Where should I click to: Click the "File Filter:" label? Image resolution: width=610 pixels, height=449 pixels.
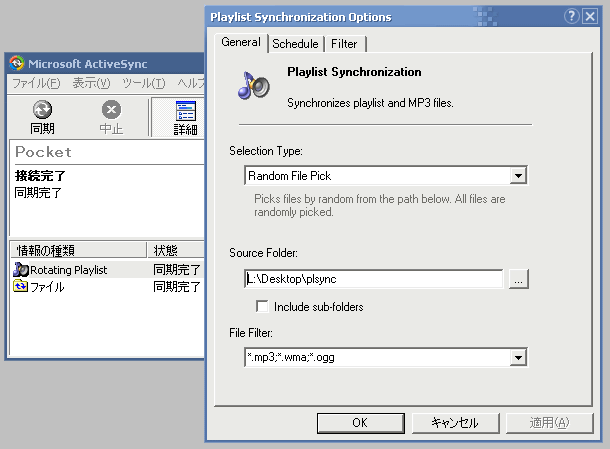pos(251,333)
